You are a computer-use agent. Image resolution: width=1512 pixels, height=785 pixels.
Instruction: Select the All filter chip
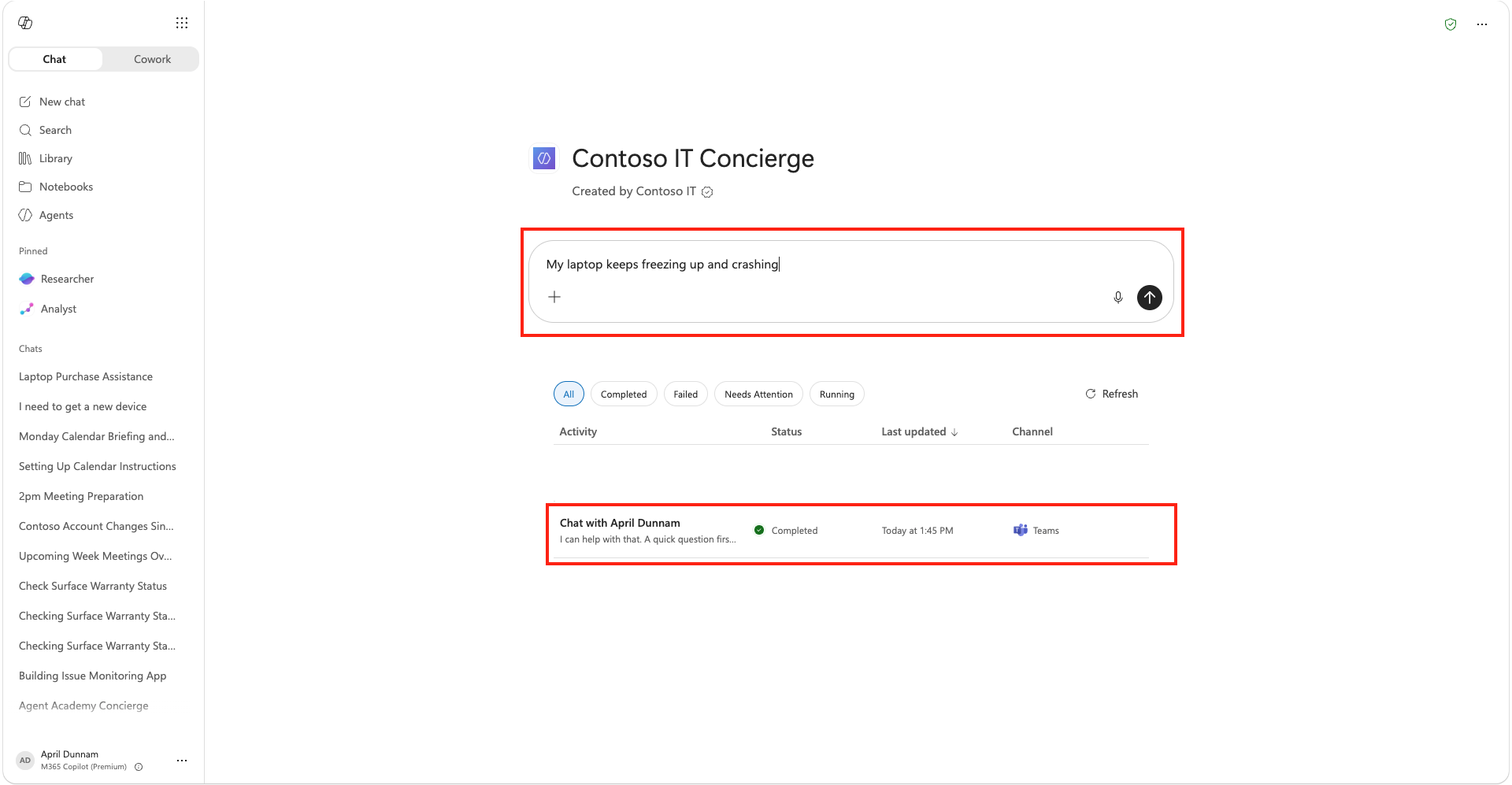pos(569,394)
